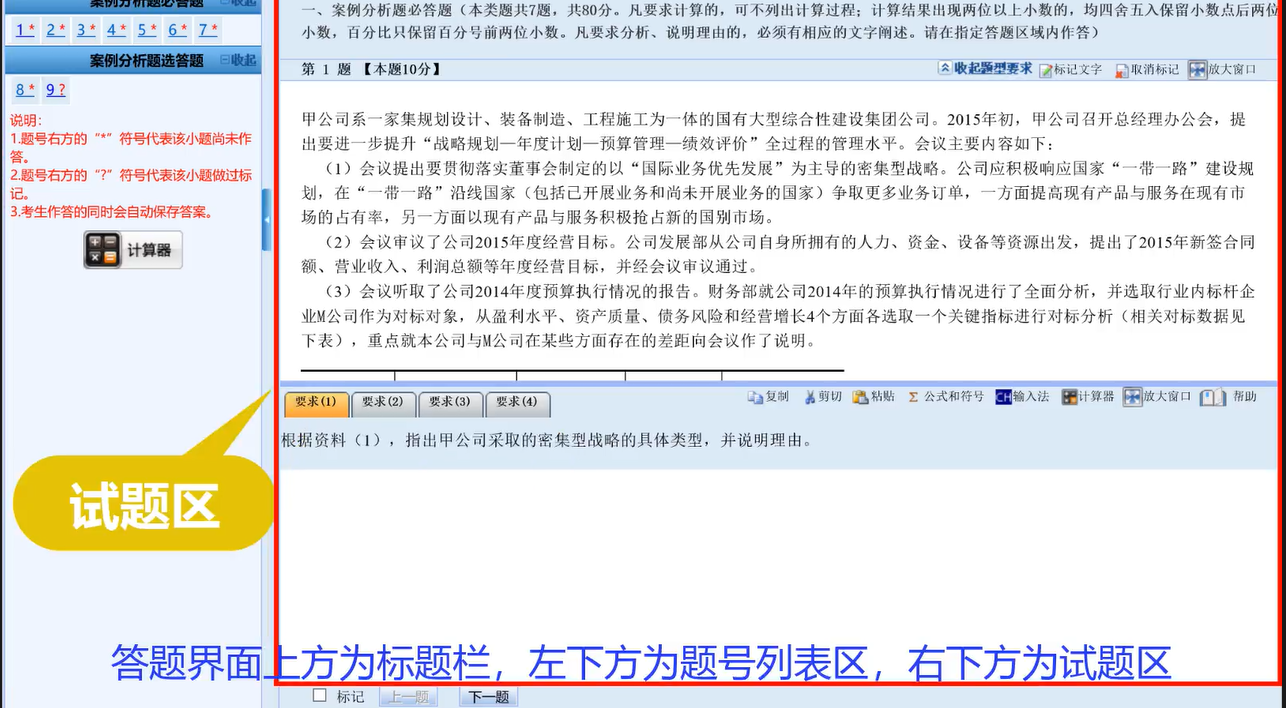This screenshot has width=1286, height=708.
Task: Switch to 要求(2) tab
Action: click(383, 403)
